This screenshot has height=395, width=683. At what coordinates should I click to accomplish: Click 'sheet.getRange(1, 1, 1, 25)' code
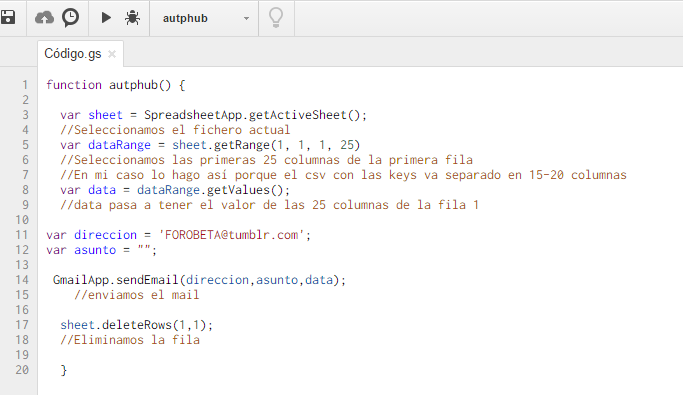[x=266, y=145]
